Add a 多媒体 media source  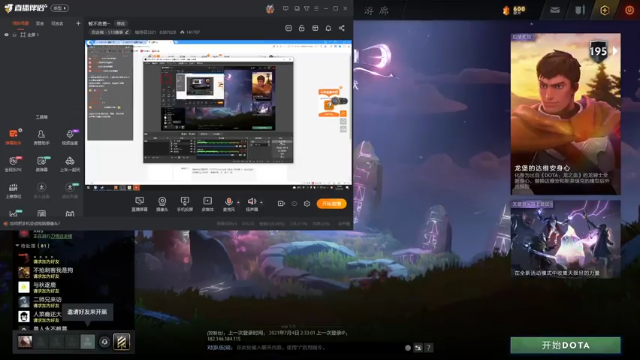[x=207, y=204]
